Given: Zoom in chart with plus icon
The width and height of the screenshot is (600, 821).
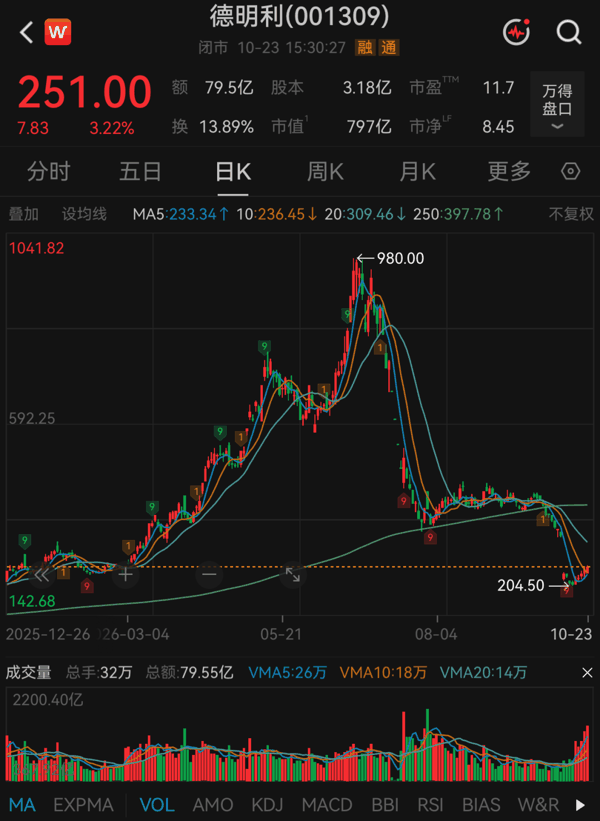Looking at the screenshot, I should click(x=125, y=575).
